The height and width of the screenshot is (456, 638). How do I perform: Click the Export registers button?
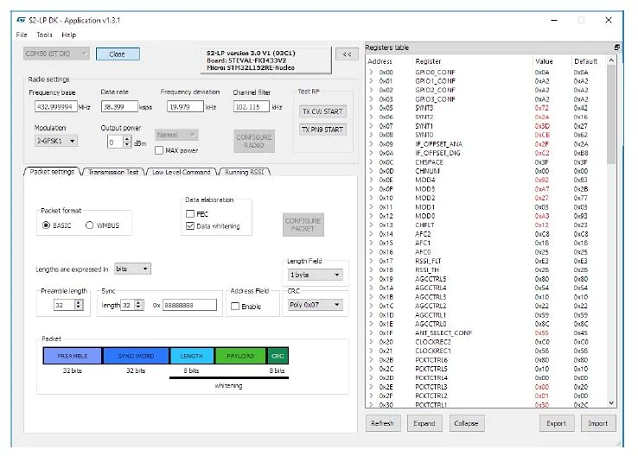tap(556, 423)
